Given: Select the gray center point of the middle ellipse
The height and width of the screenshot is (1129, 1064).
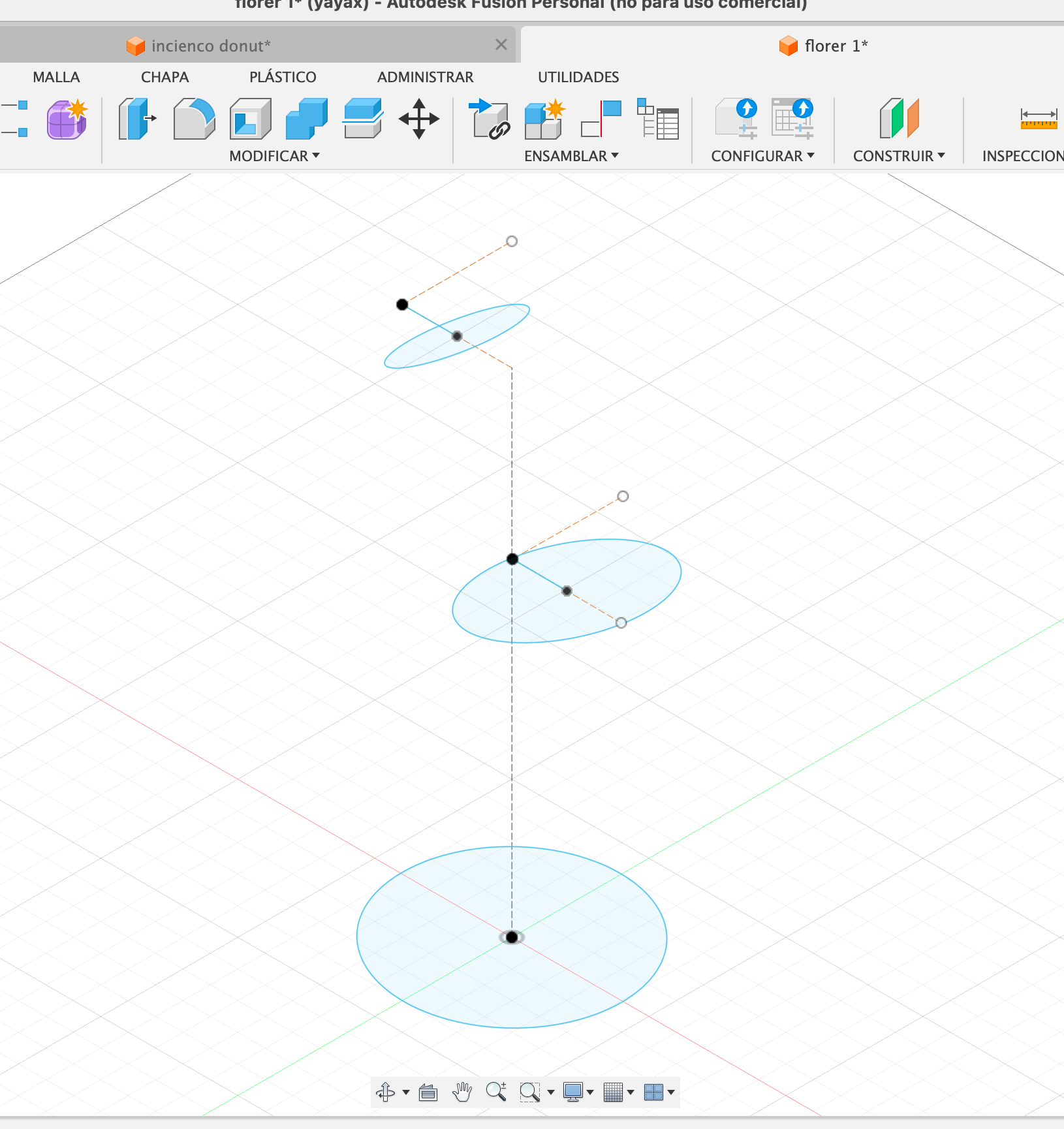Looking at the screenshot, I should (567, 591).
